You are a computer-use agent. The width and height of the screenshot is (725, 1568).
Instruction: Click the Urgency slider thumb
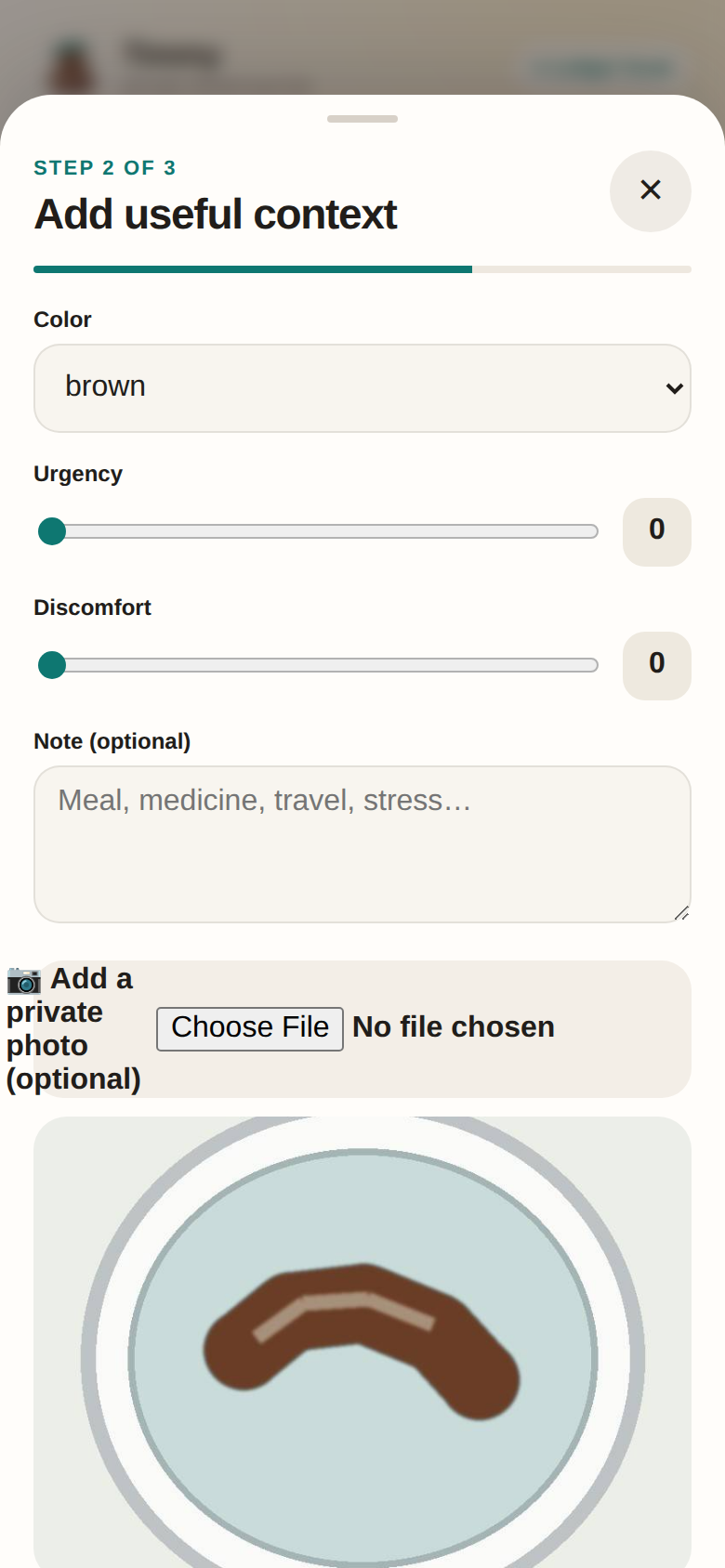52,531
